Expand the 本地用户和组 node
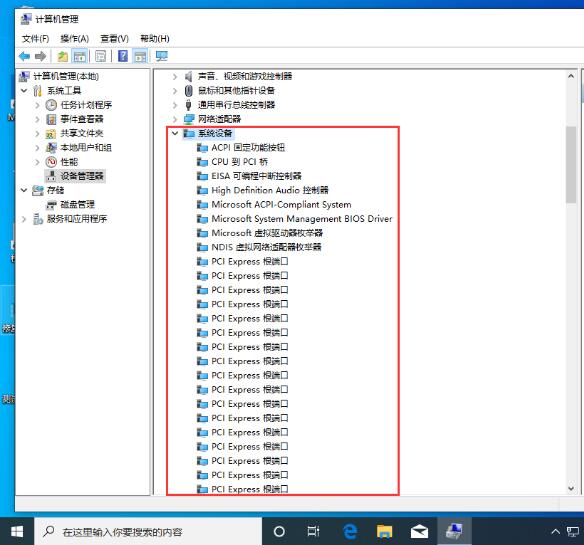Image resolution: width=584 pixels, height=545 pixels. tap(38, 148)
